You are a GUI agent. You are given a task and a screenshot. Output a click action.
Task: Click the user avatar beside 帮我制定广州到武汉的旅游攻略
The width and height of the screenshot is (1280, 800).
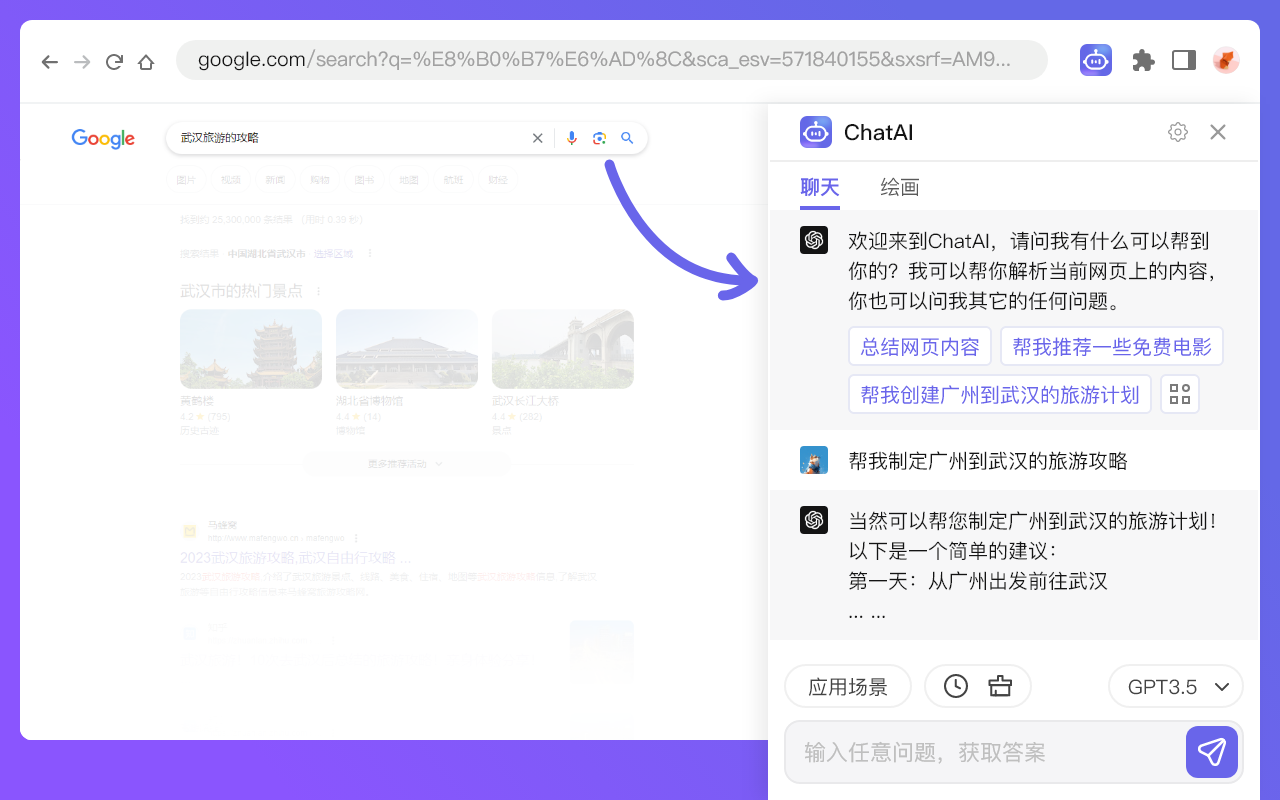click(814, 460)
